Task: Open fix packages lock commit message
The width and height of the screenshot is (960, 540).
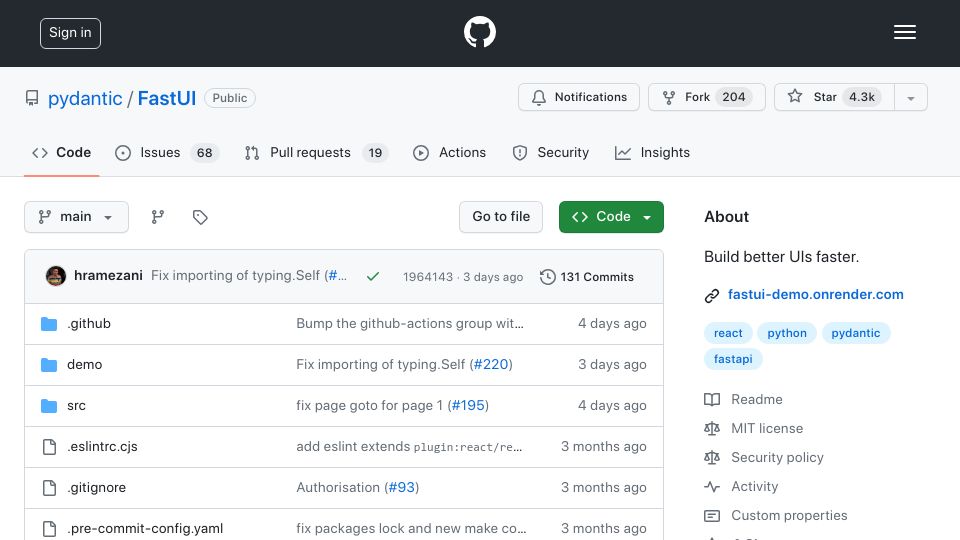Action: (x=411, y=528)
